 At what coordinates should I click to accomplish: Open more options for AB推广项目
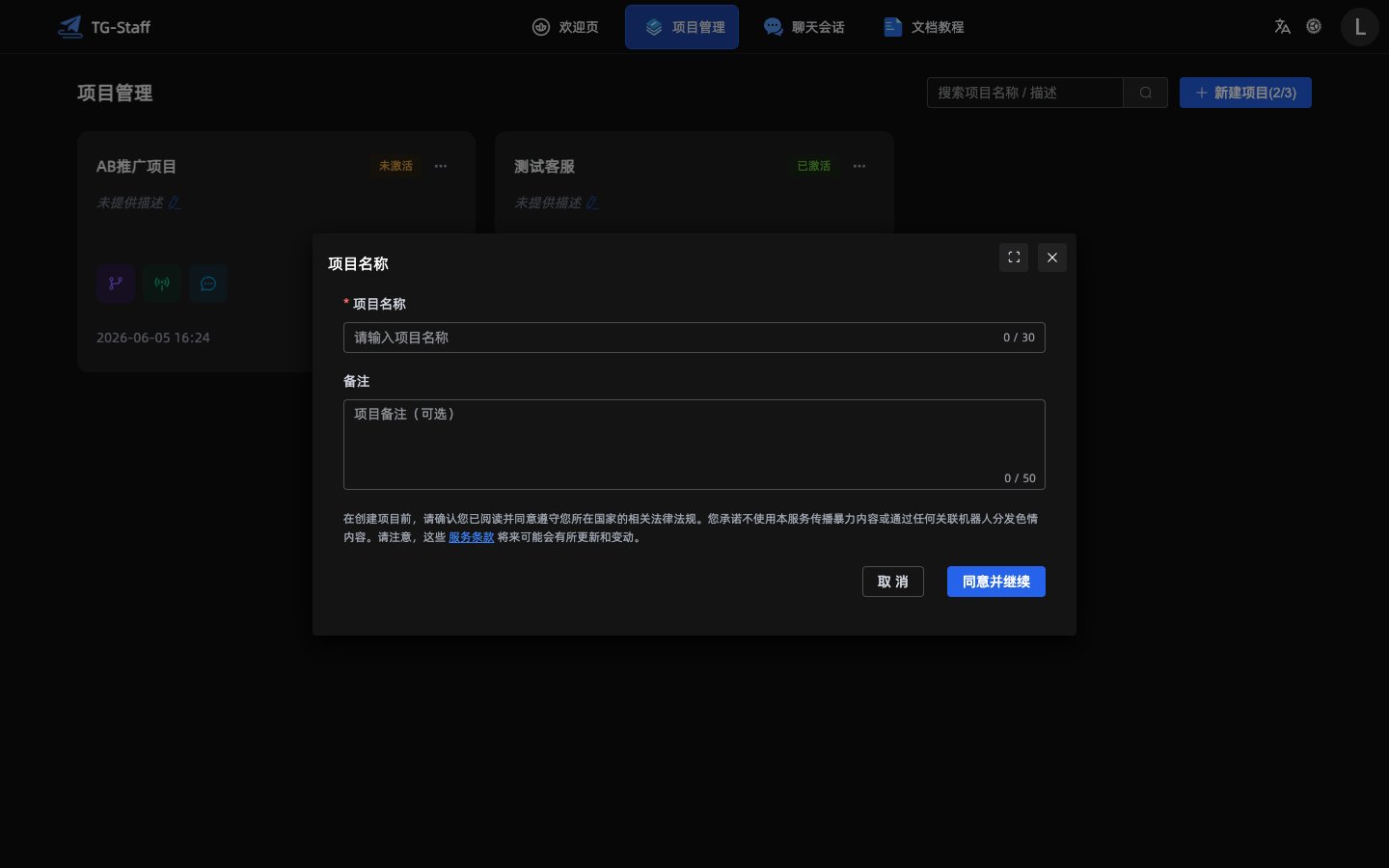pos(441,166)
